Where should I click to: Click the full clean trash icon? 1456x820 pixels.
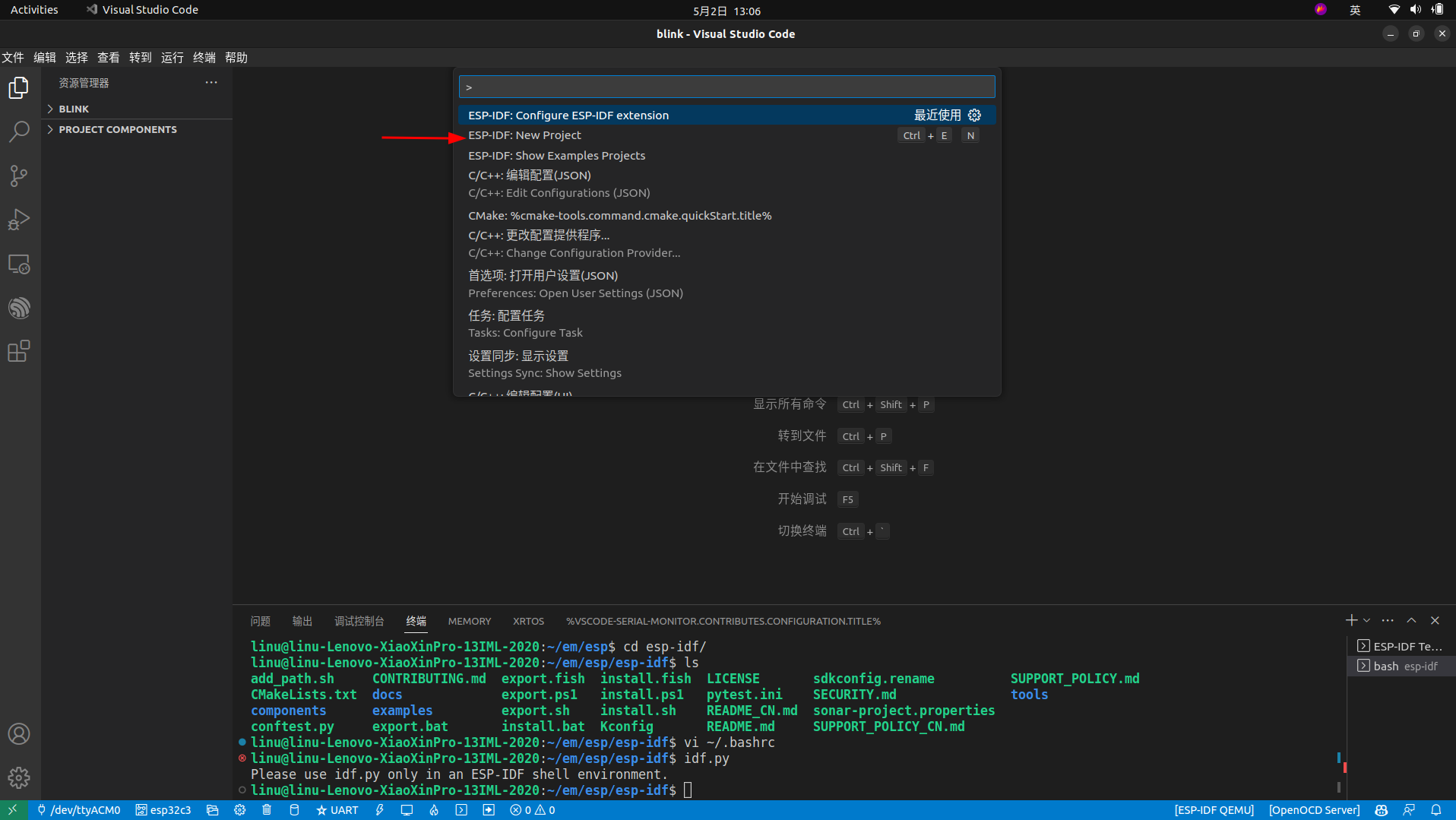click(x=267, y=810)
